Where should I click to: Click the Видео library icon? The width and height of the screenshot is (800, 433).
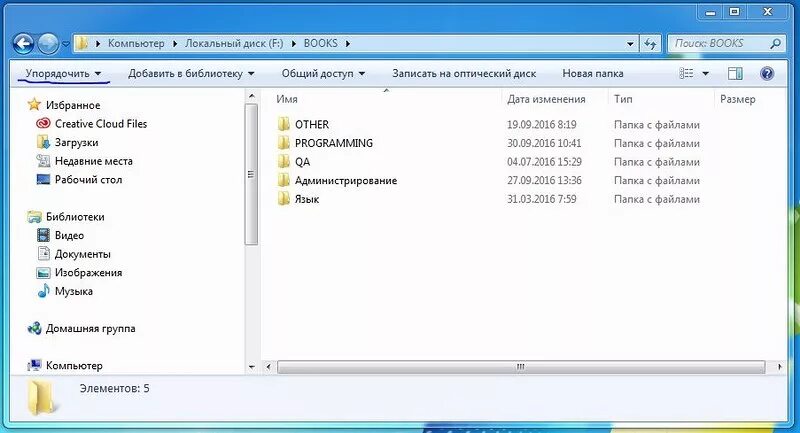tap(43, 235)
